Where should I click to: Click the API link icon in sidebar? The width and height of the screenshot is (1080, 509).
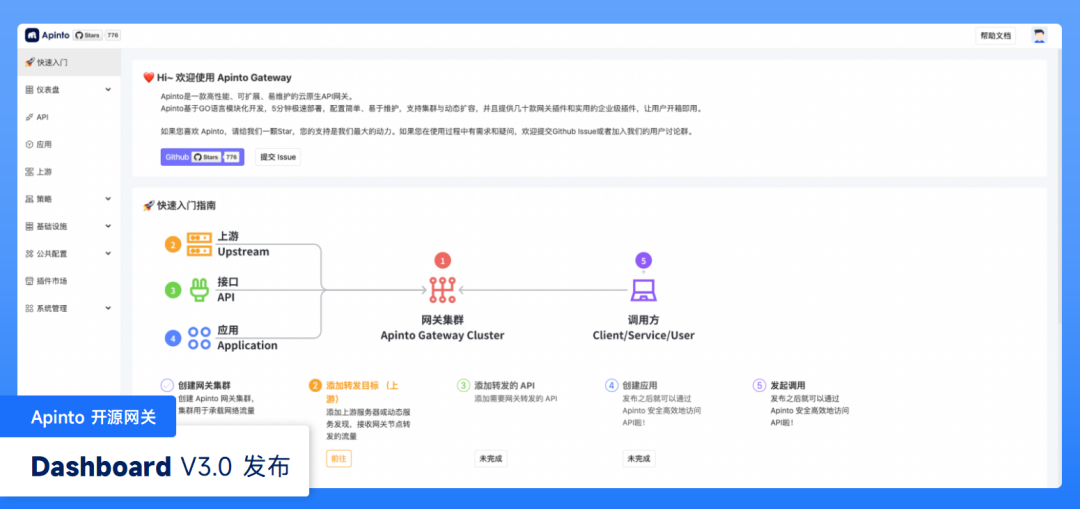[x=29, y=117]
